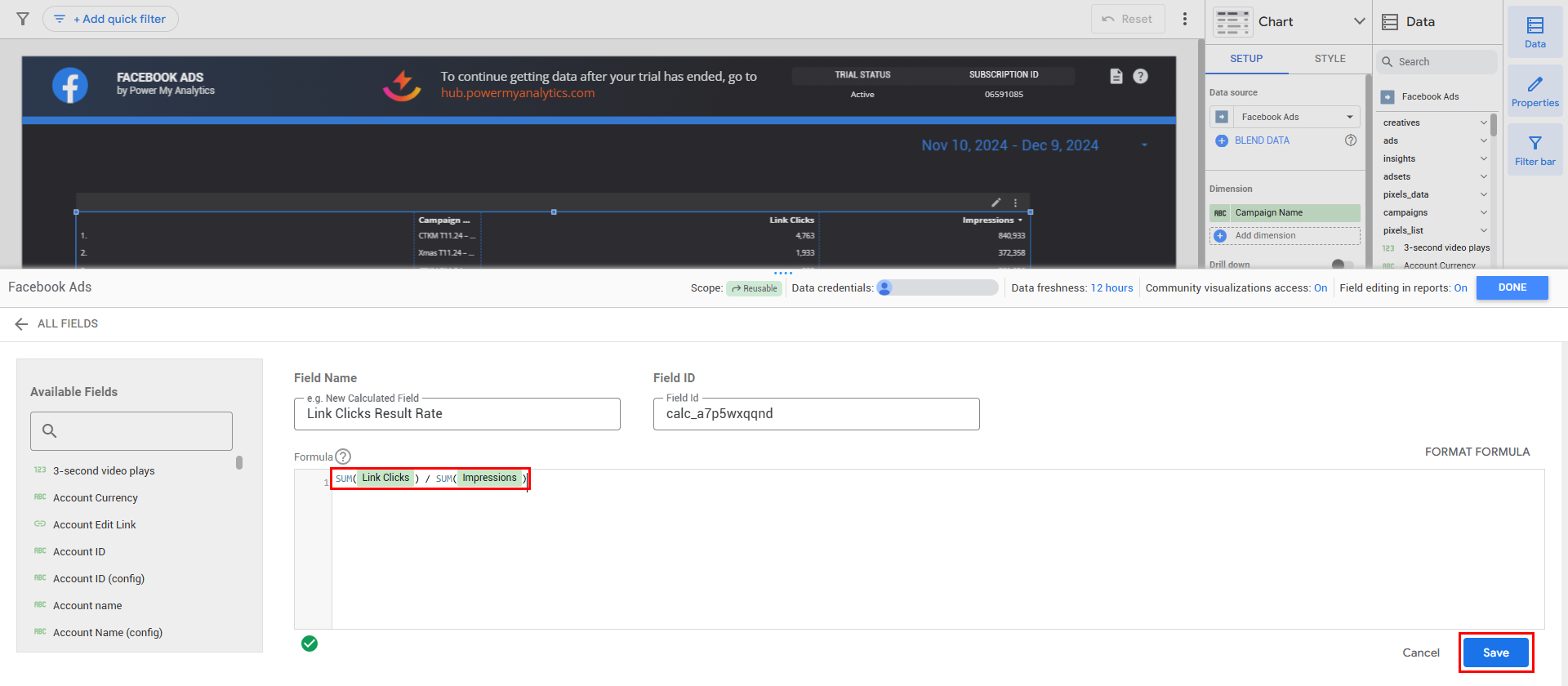The height and width of the screenshot is (686, 1568).
Task: Click the report help question mark icon
Action: (x=1141, y=76)
